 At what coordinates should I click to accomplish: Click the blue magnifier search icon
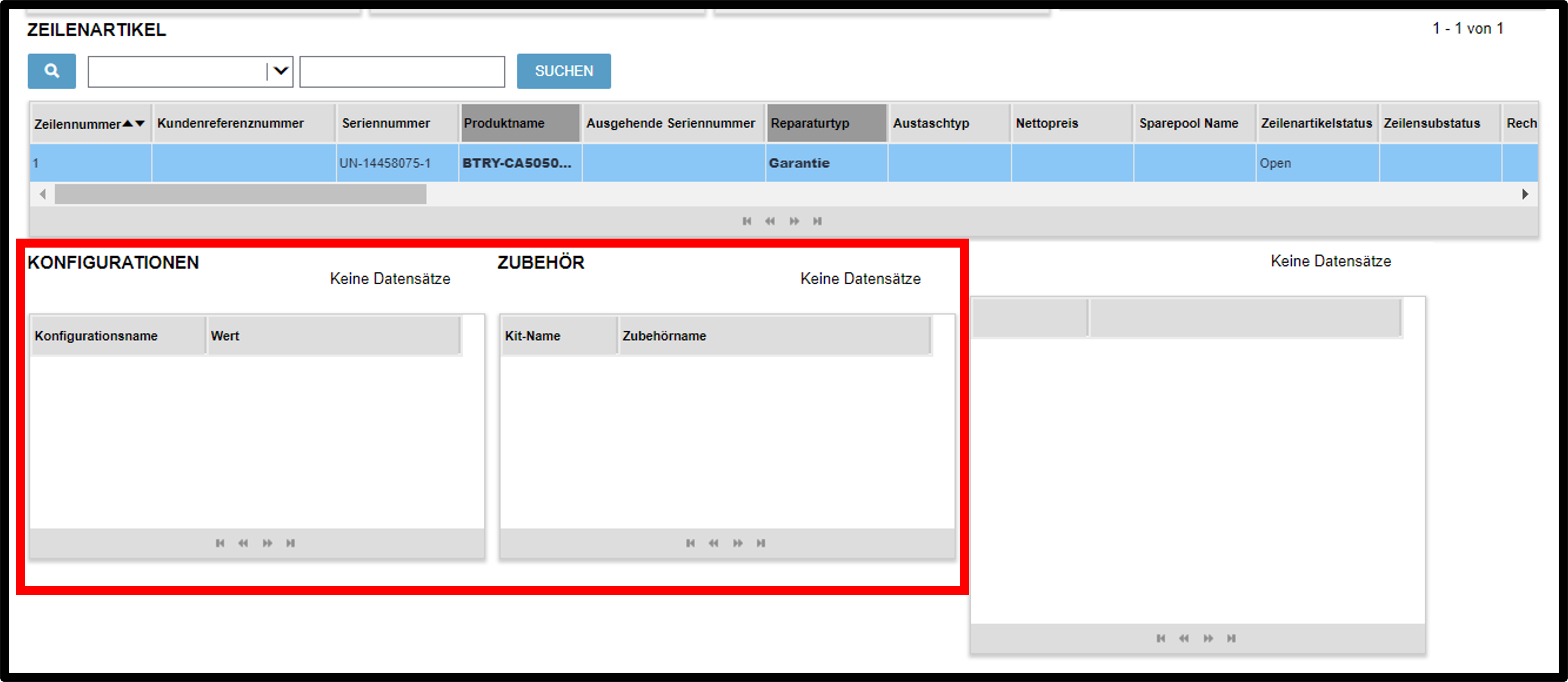pyautogui.click(x=52, y=71)
